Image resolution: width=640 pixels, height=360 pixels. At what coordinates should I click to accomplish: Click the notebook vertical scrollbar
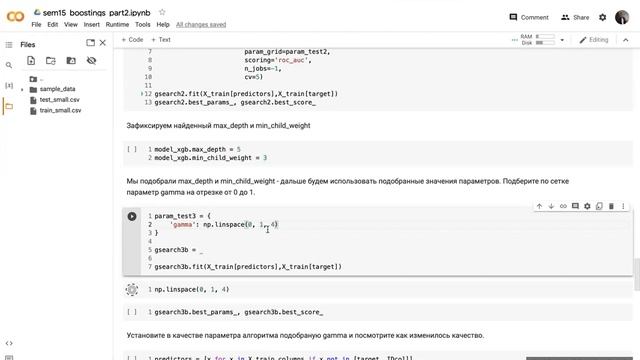coord(637,274)
